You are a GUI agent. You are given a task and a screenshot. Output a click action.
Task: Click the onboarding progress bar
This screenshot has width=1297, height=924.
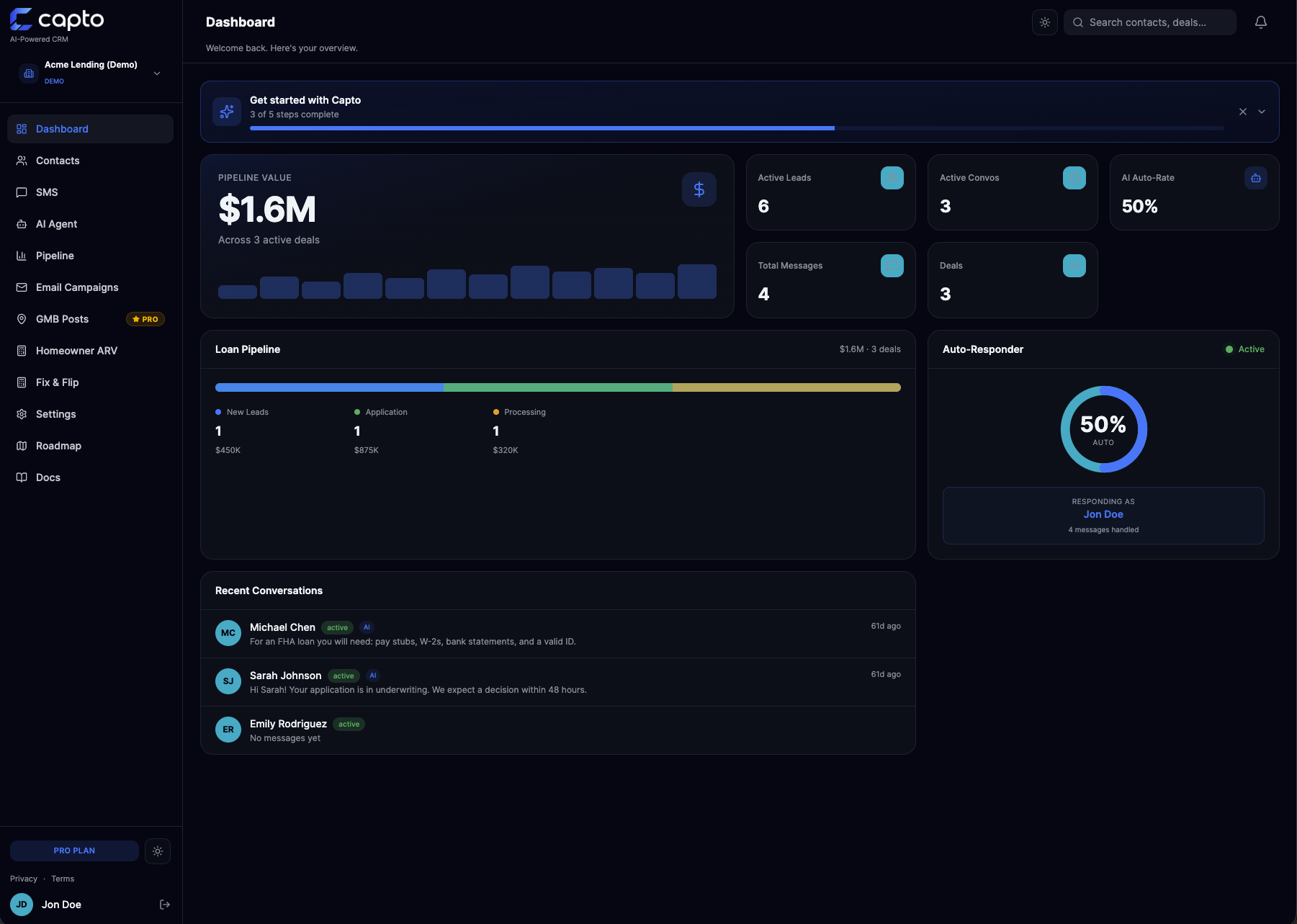[x=737, y=128]
